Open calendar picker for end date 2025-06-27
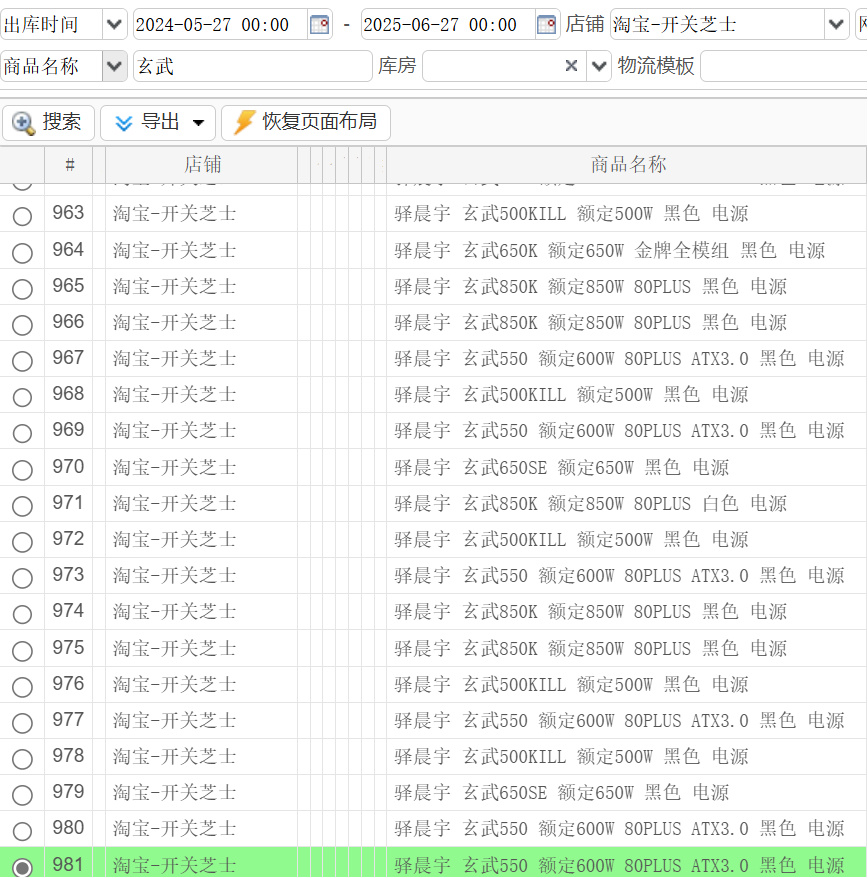 coord(546,25)
